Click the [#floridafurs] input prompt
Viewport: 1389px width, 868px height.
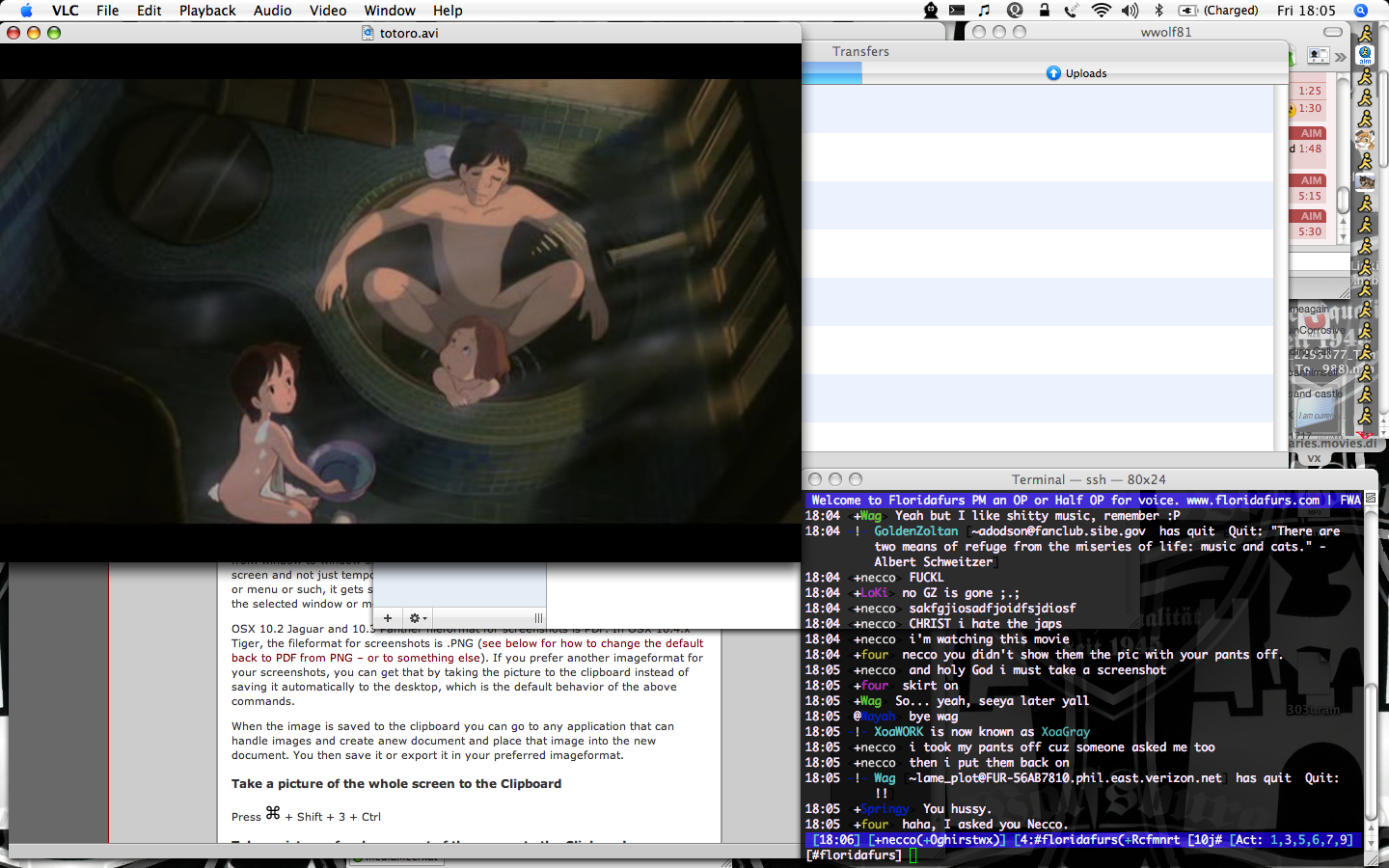point(854,855)
